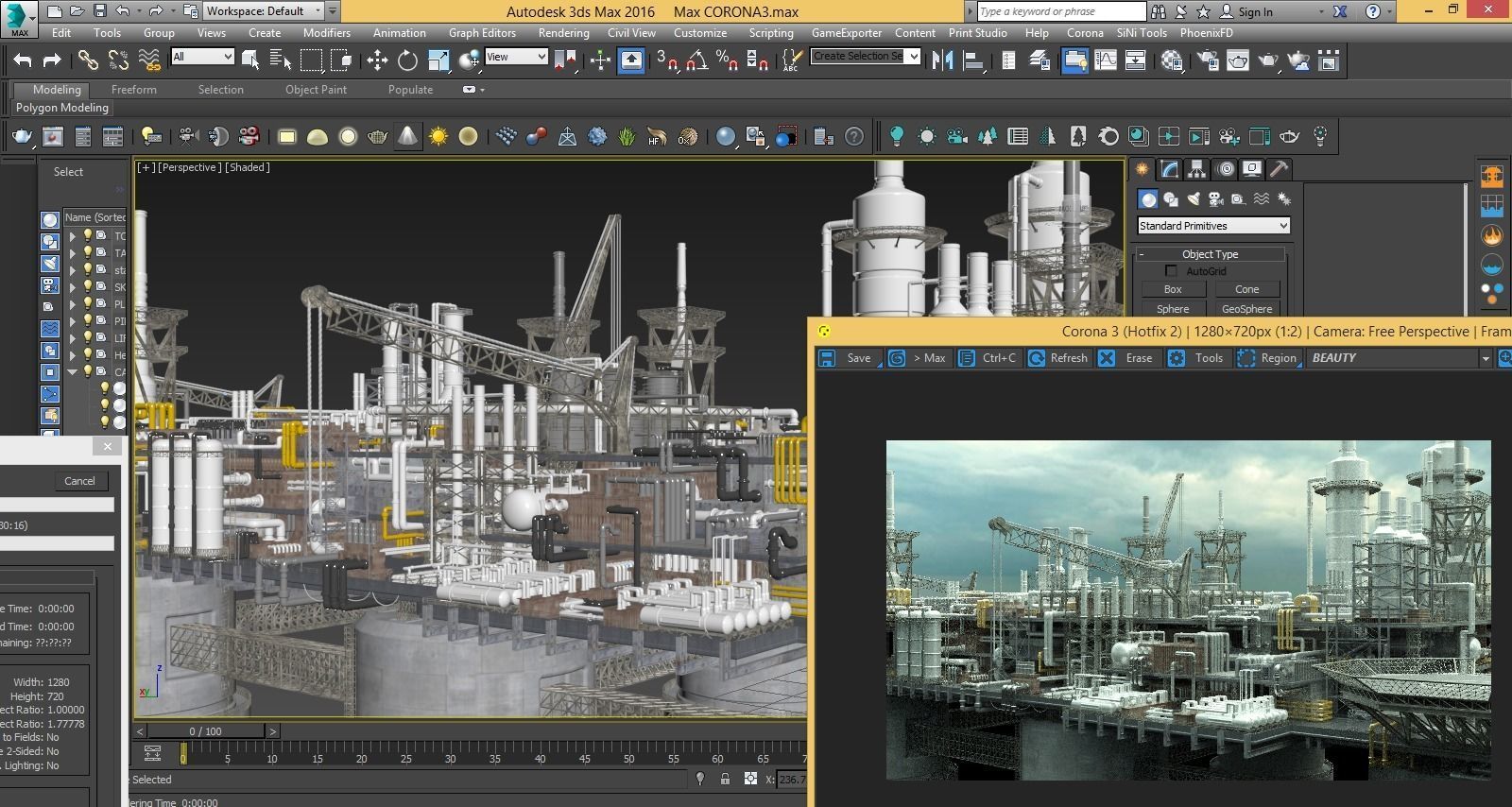Open Render Setup teapot icon
The image size is (1512, 807).
1208,60
